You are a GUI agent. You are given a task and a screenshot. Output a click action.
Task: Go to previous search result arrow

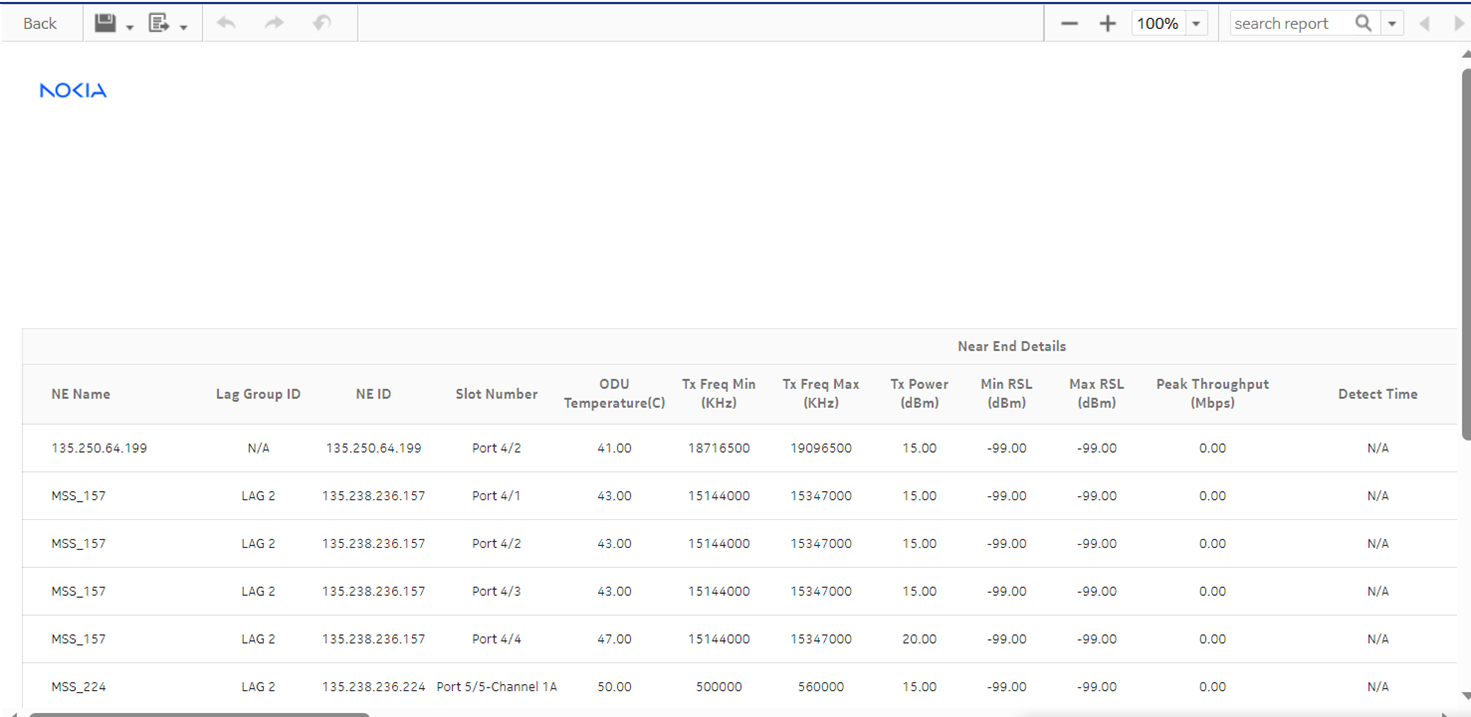(x=1424, y=23)
